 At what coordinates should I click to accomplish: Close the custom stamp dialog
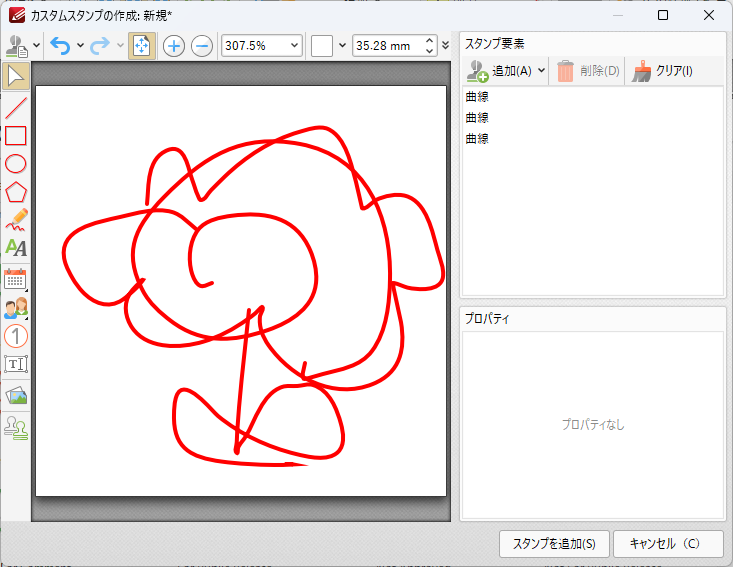click(709, 15)
